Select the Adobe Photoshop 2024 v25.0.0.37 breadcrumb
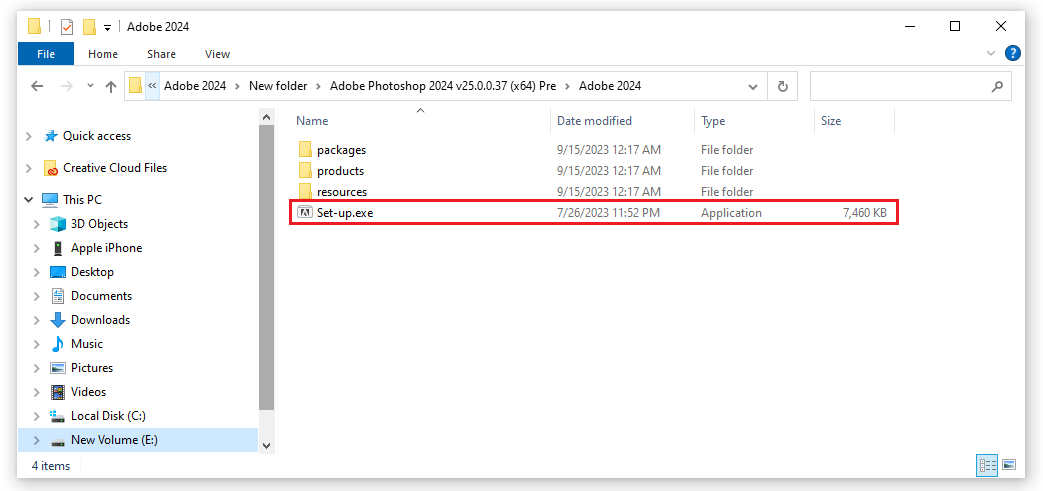The width and height of the screenshot is (1043, 491). coord(442,86)
